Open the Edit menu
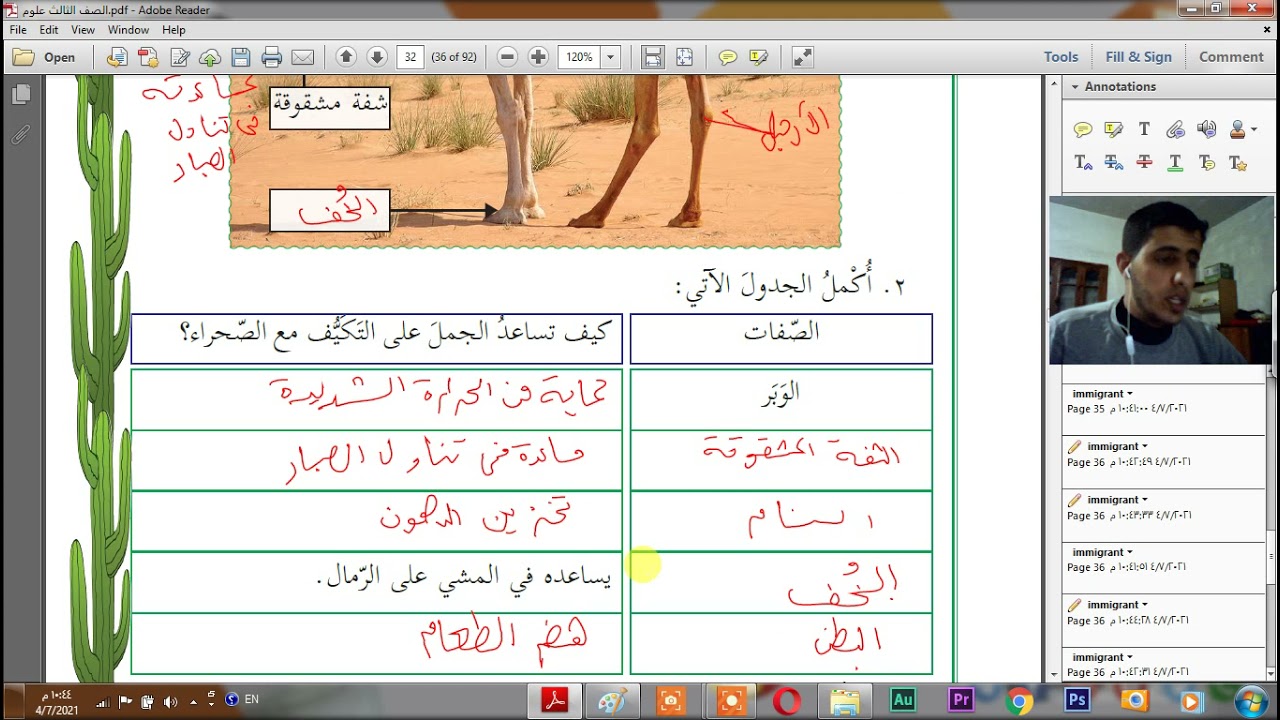This screenshot has height=720, width=1280. coord(49,30)
